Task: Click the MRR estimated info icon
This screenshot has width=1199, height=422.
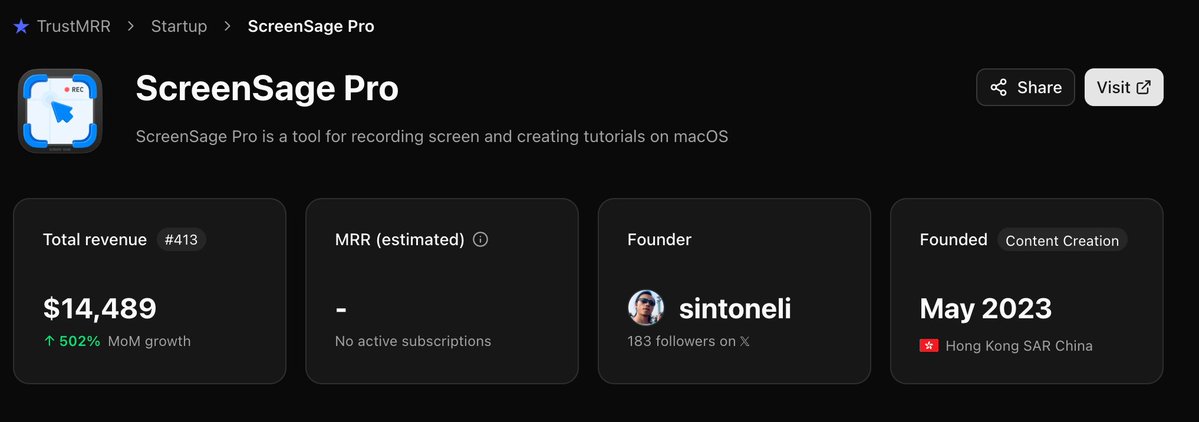Action: click(480, 240)
